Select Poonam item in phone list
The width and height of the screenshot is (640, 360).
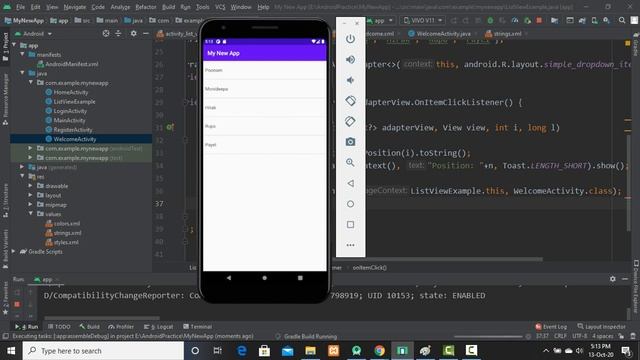click(x=264, y=70)
